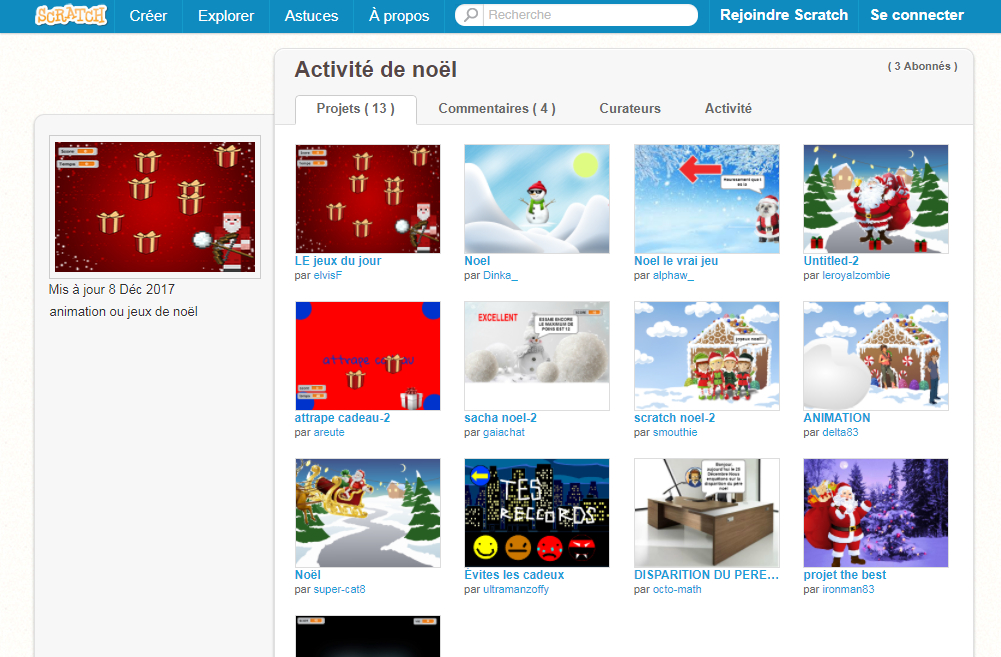Click the search magnifier icon
The image size is (1001, 657).
470,15
